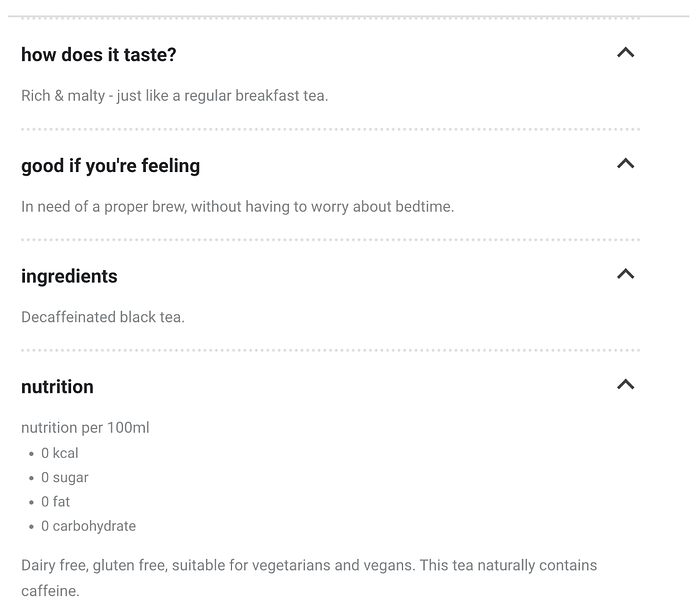Click the 'Dairy free, gluten free' dietary note
Screen dimensions: 700x616
click(309, 578)
